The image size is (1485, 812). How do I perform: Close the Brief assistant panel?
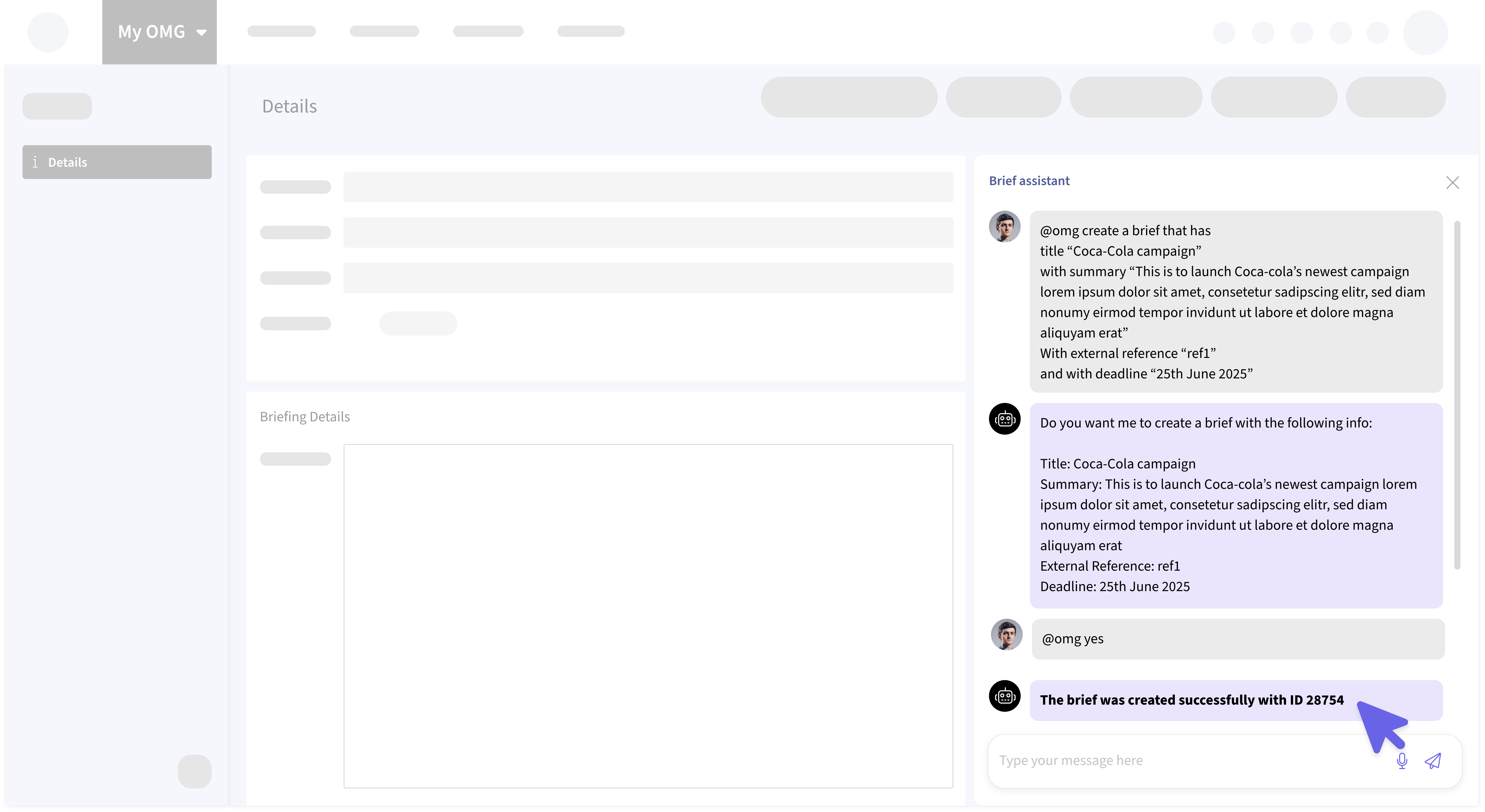click(1452, 183)
